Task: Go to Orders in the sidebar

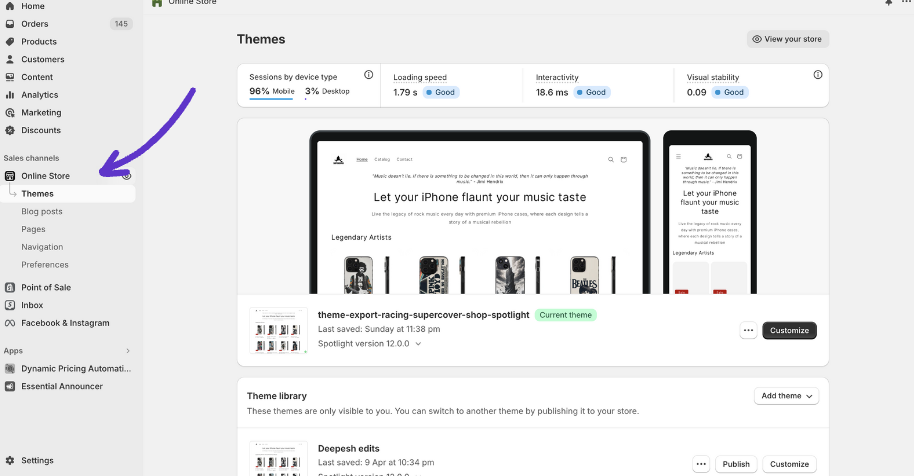Action: [34, 24]
